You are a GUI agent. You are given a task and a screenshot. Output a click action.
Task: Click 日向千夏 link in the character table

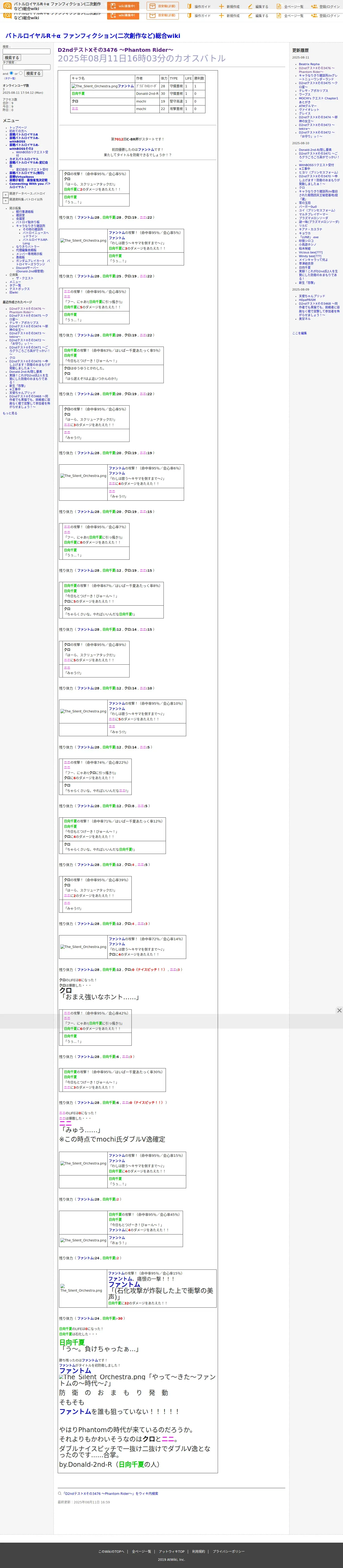78,94
